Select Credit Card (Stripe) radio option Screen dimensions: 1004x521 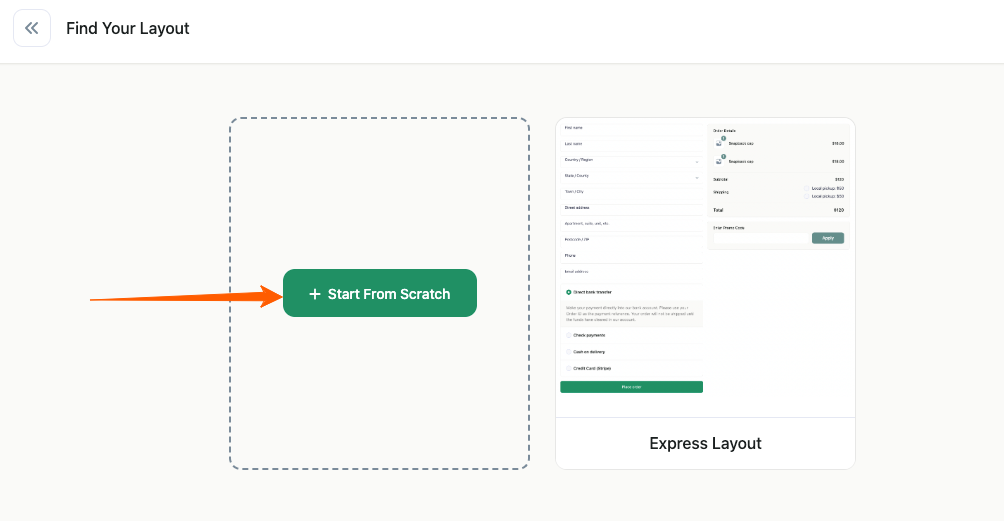tap(569, 368)
